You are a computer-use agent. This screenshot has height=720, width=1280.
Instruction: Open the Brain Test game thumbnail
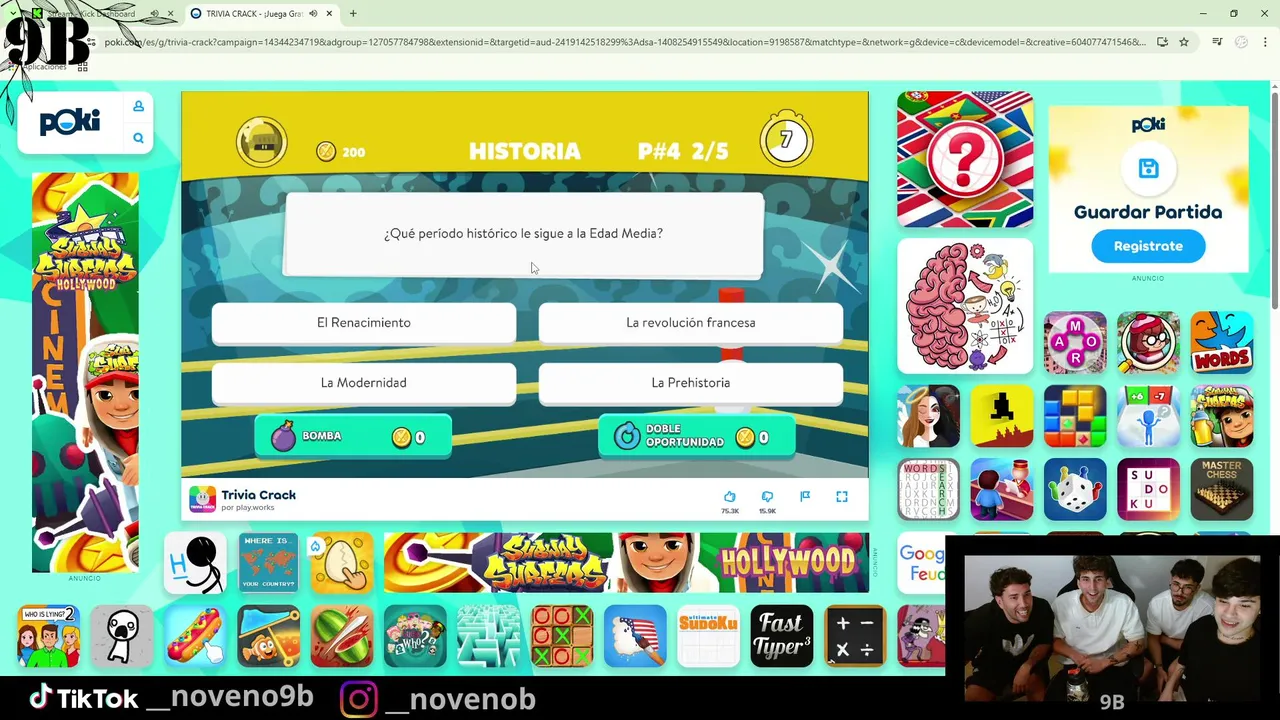[965, 306]
